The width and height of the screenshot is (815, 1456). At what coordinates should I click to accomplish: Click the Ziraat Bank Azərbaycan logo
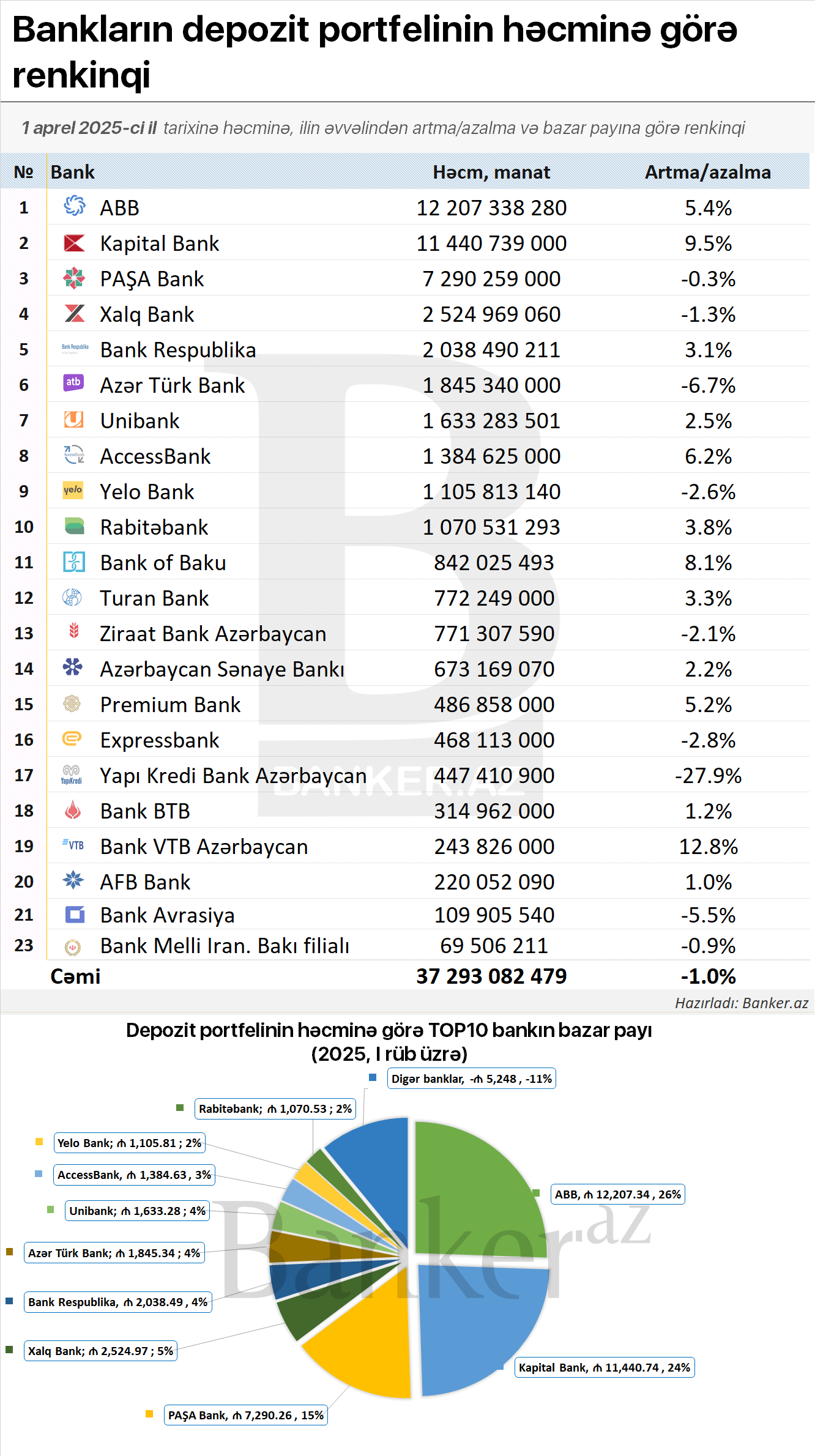tap(74, 630)
